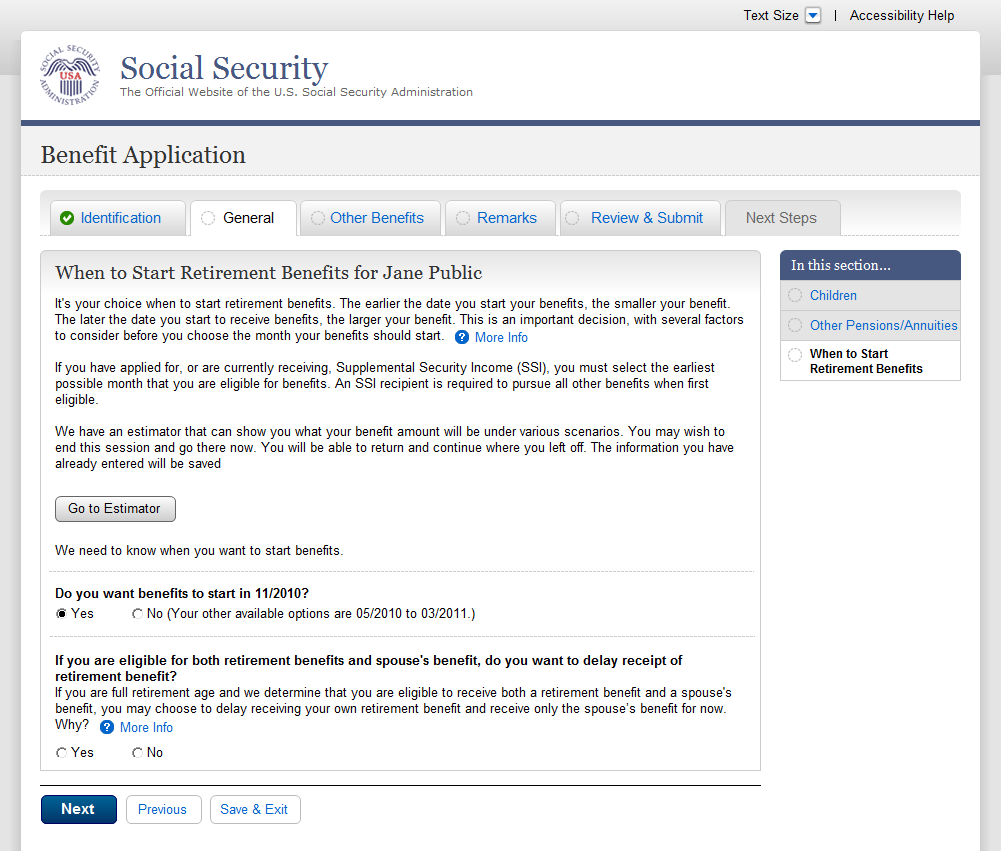Switch to the Other Benefits tab
The height and width of the screenshot is (858, 1008).
pyautogui.click(x=376, y=218)
